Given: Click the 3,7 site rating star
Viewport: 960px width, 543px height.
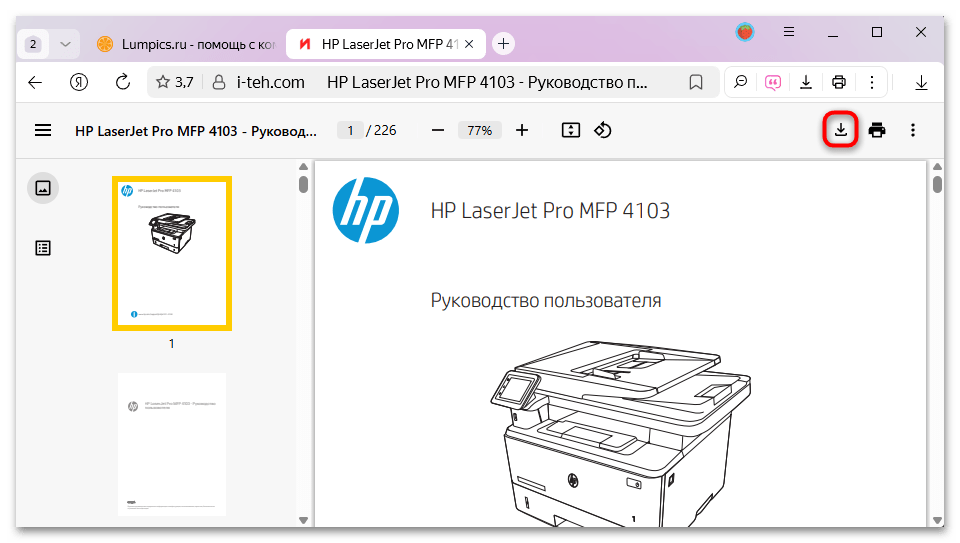Looking at the screenshot, I should (x=162, y=82).
